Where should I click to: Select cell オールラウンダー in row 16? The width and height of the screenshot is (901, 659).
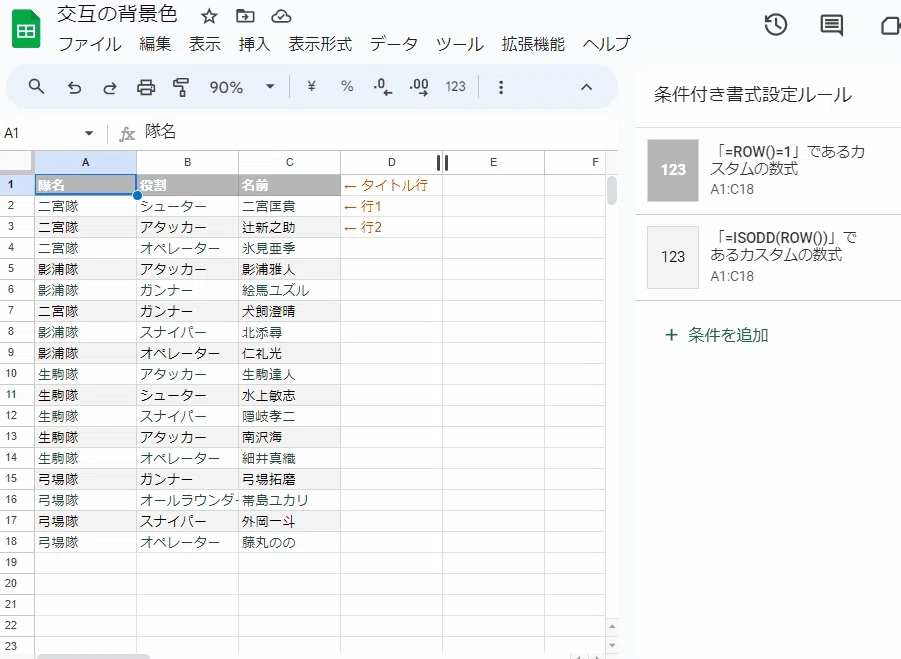[x=187, y=500]
